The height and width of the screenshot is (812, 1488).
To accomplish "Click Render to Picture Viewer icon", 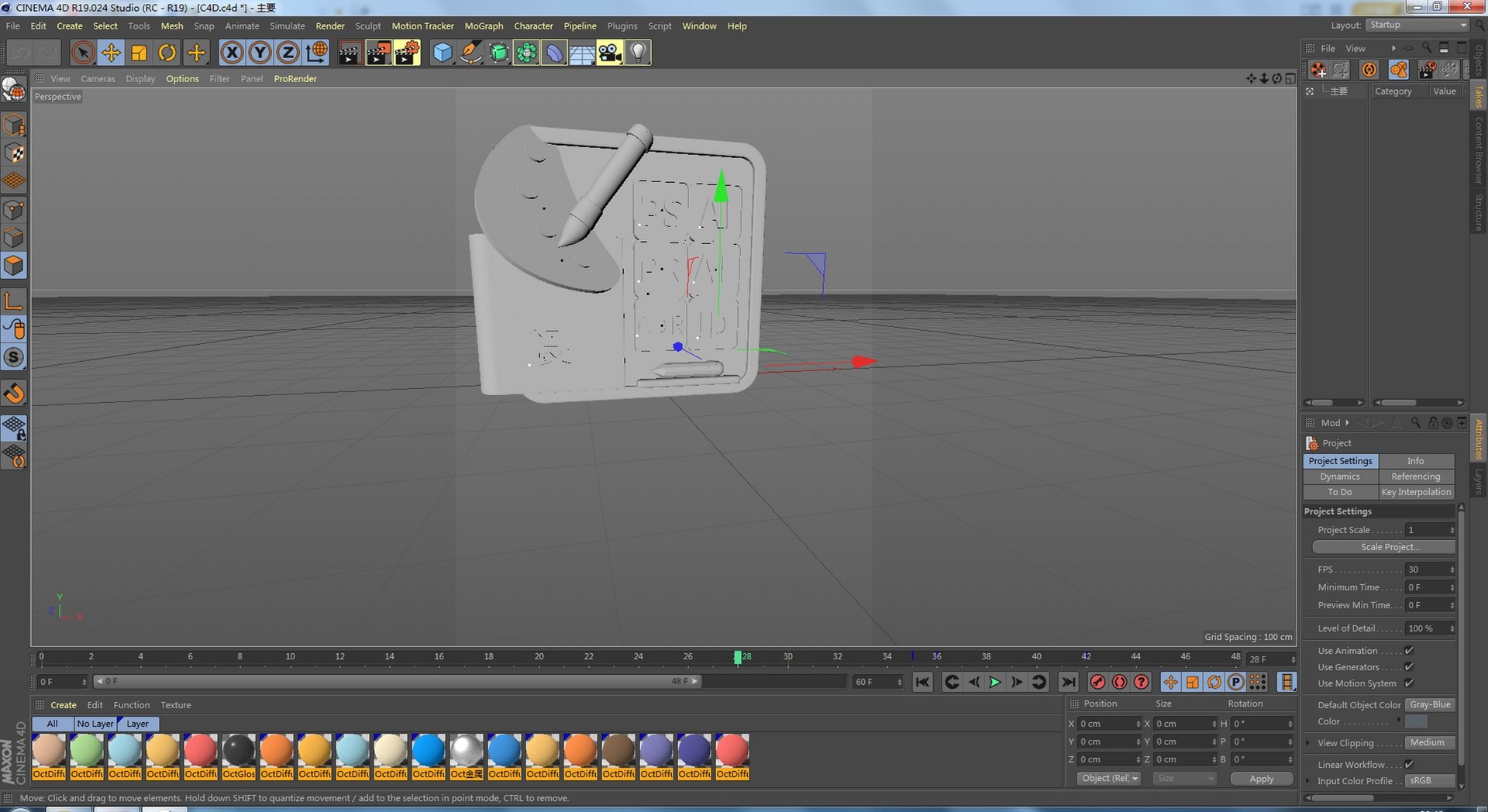I will 378,53.
